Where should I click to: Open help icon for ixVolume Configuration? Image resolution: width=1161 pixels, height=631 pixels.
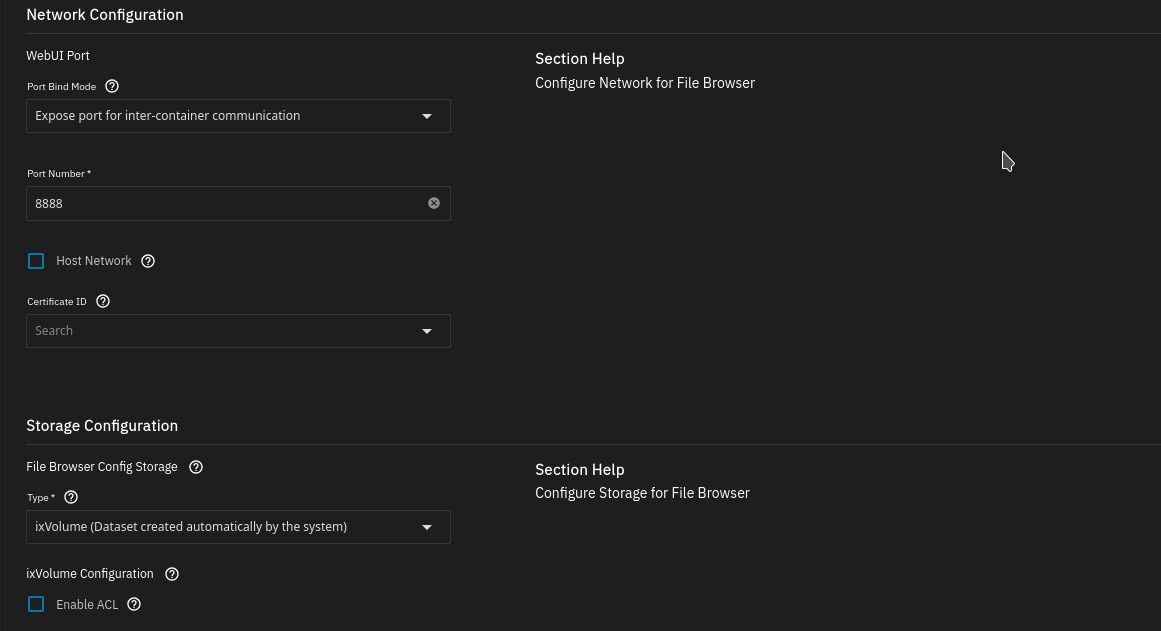[x=172, y=574]
